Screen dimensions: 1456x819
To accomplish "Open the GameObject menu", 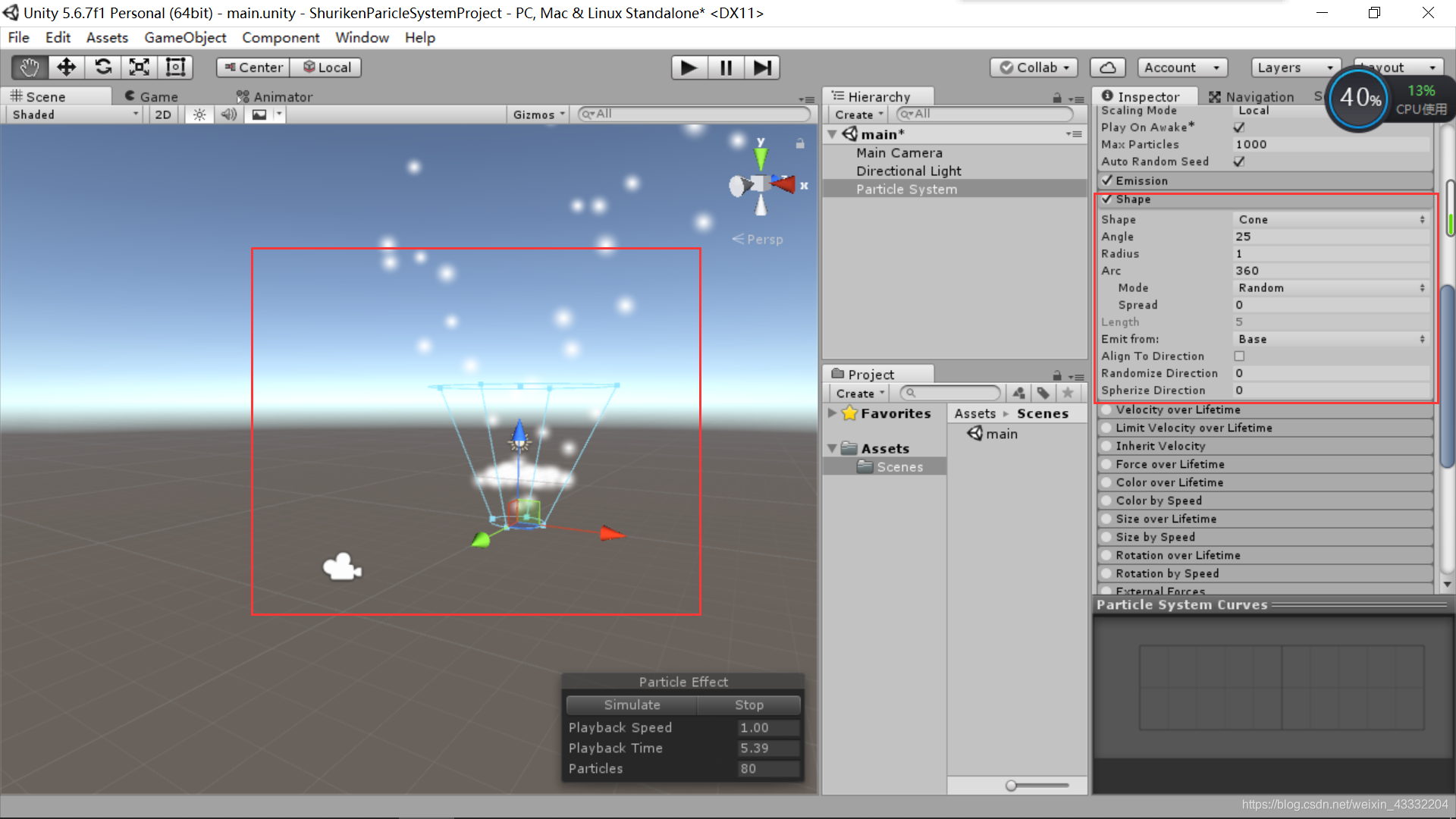I will 185,37.
